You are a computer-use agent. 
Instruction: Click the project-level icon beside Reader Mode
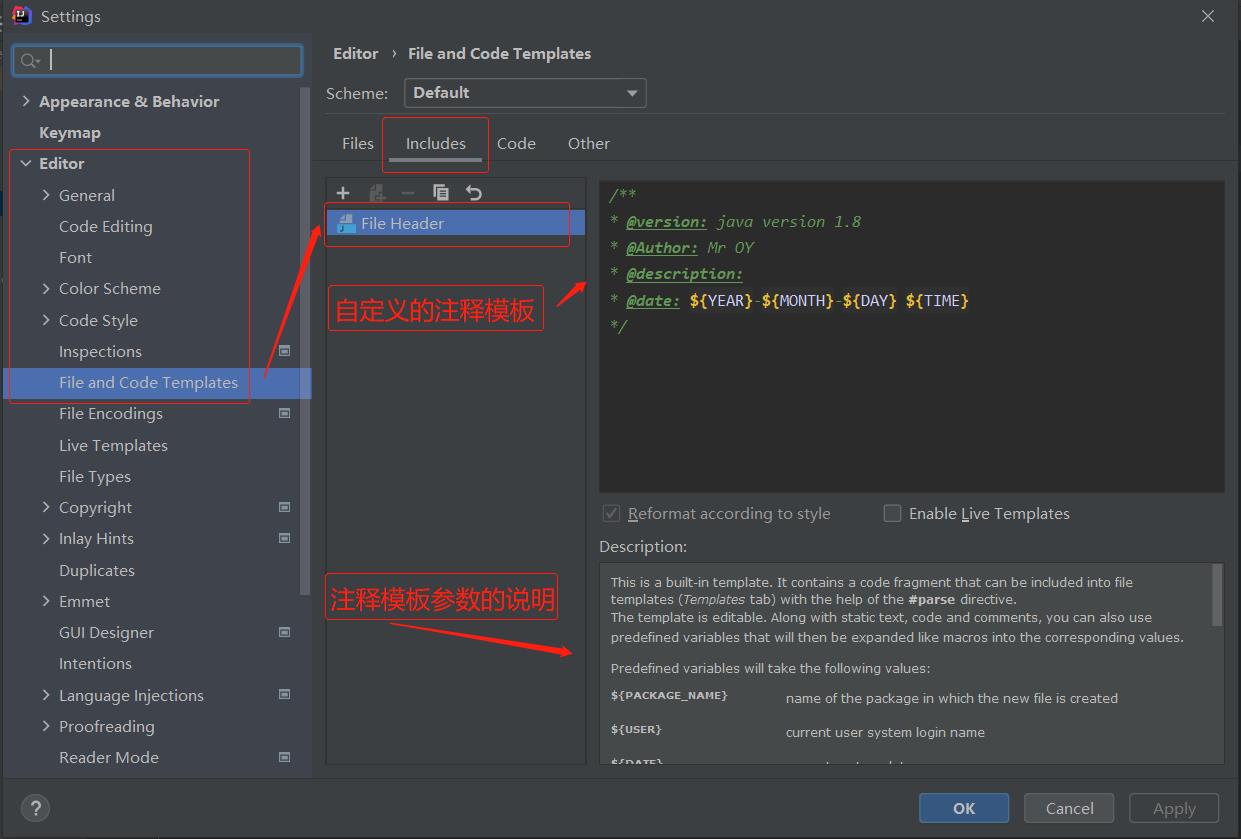284,757
